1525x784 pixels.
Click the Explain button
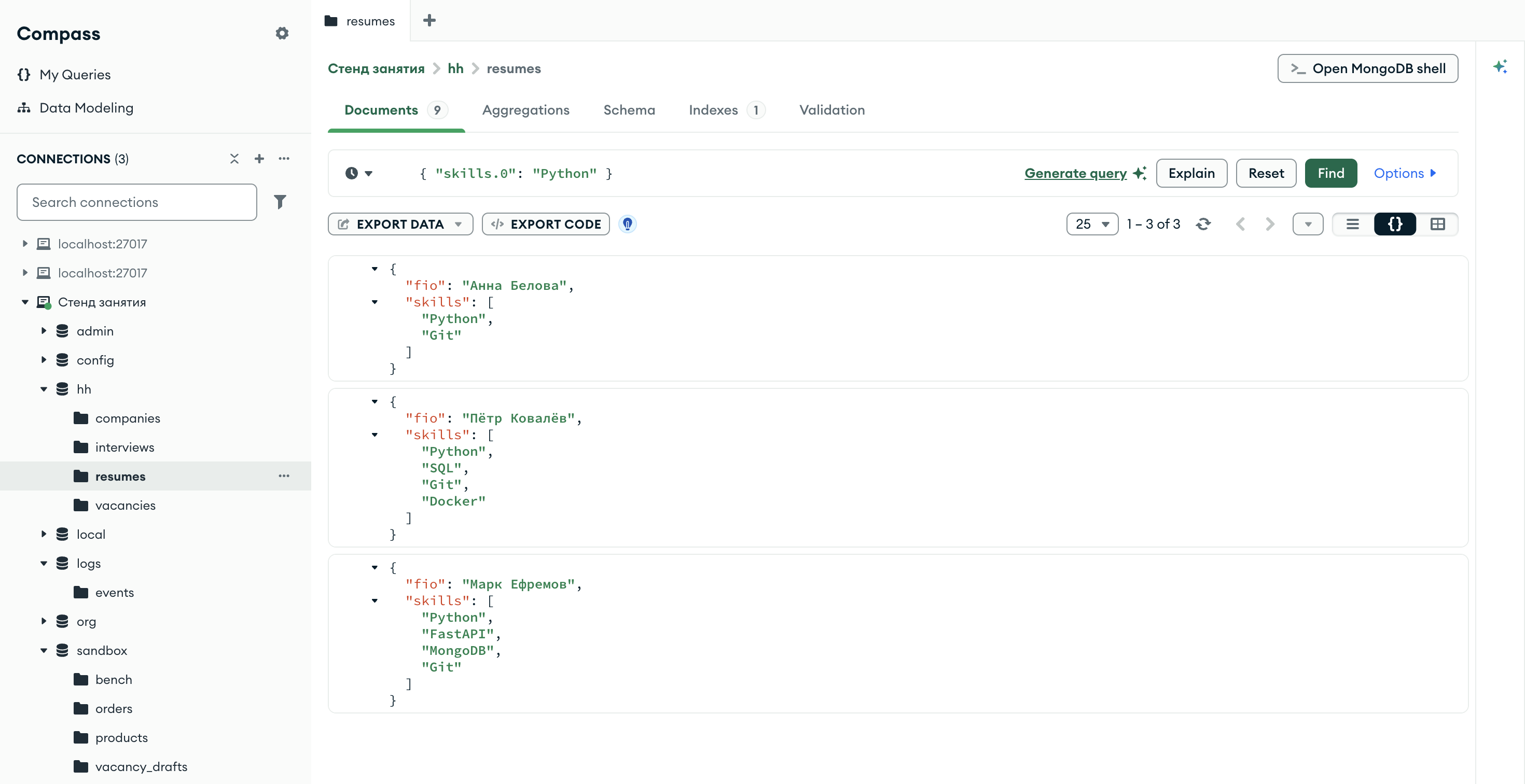[1191, 173]
